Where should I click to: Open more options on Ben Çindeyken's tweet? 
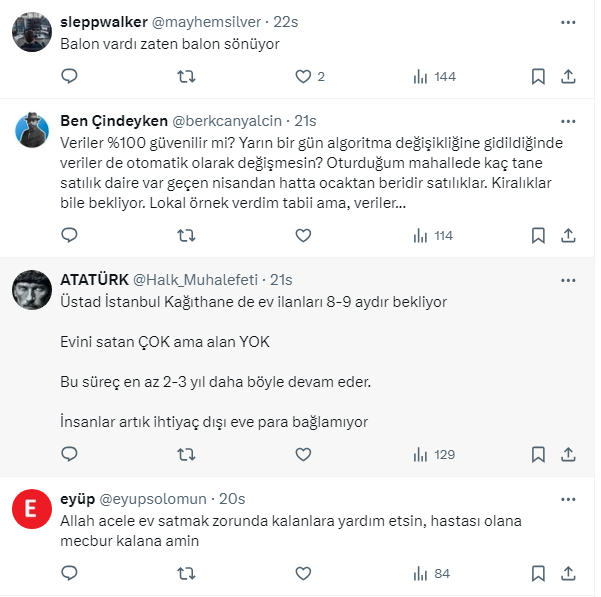pos(568,120)
